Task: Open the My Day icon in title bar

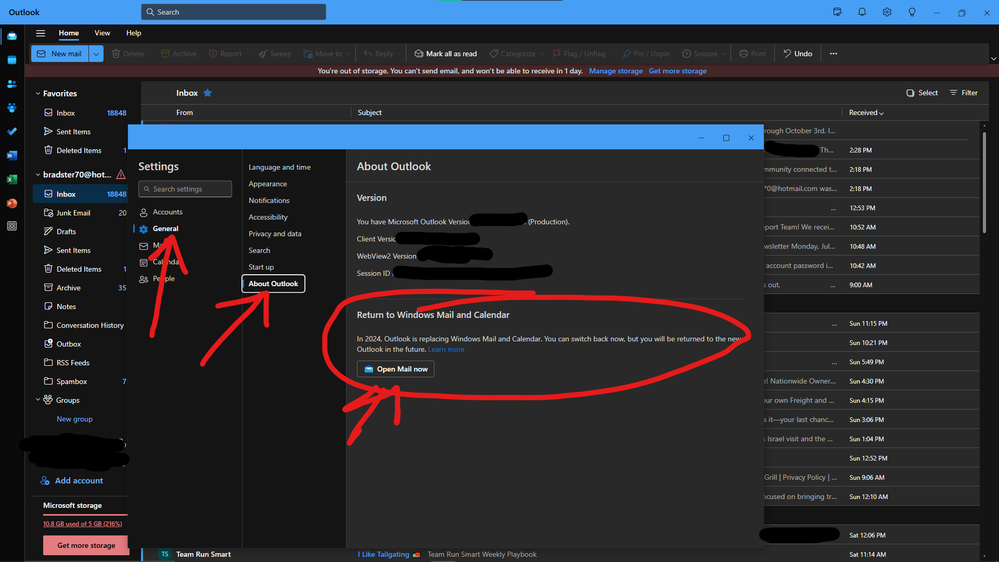Action: [837, 12]
